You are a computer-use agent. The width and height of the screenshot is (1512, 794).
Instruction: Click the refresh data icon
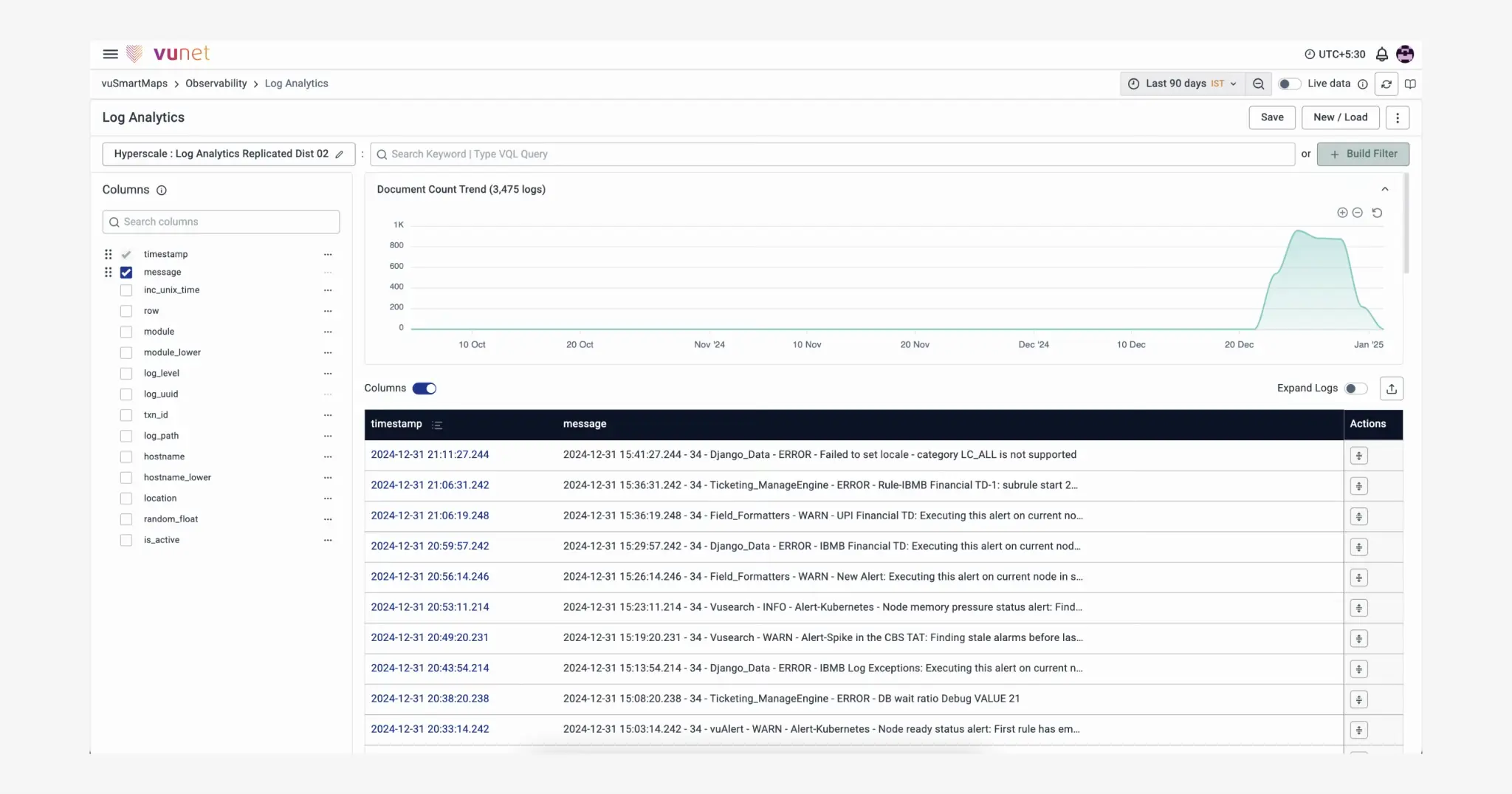pyautogui.click(x=1386, y=84)
